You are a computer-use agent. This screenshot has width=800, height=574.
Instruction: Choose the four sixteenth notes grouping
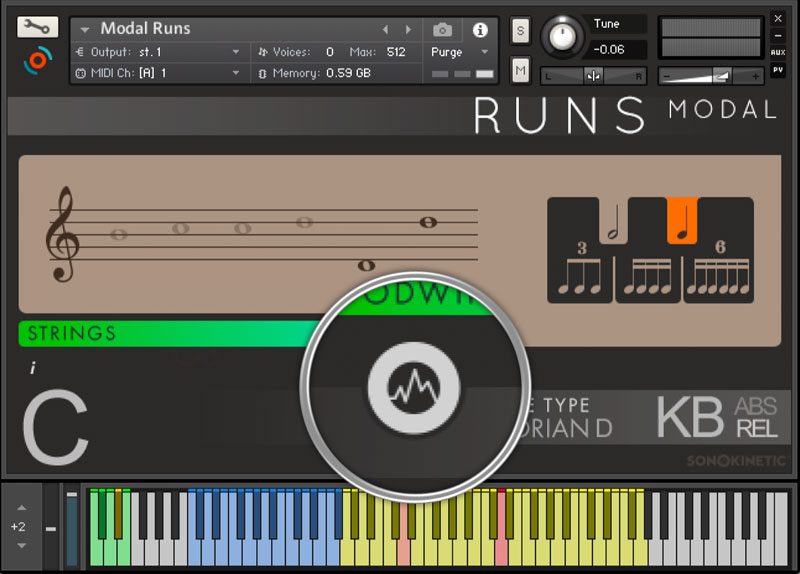pos(649,273)
